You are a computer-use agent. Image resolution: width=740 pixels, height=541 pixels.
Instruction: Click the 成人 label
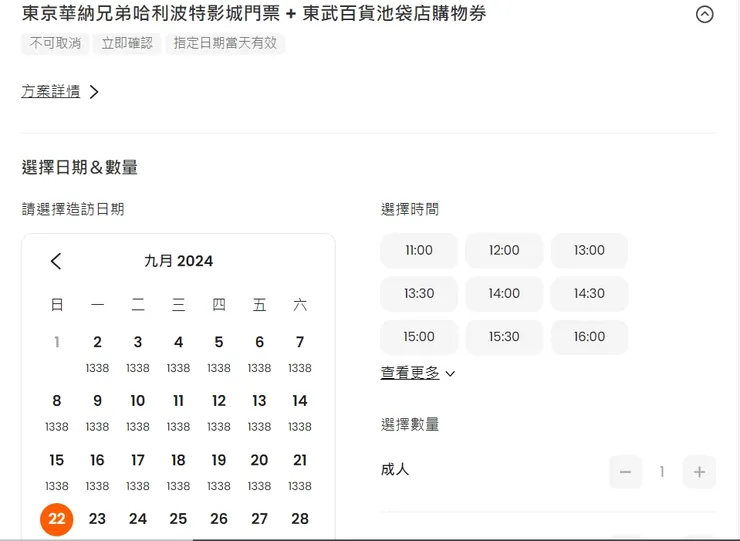click(x=395, y=469)
